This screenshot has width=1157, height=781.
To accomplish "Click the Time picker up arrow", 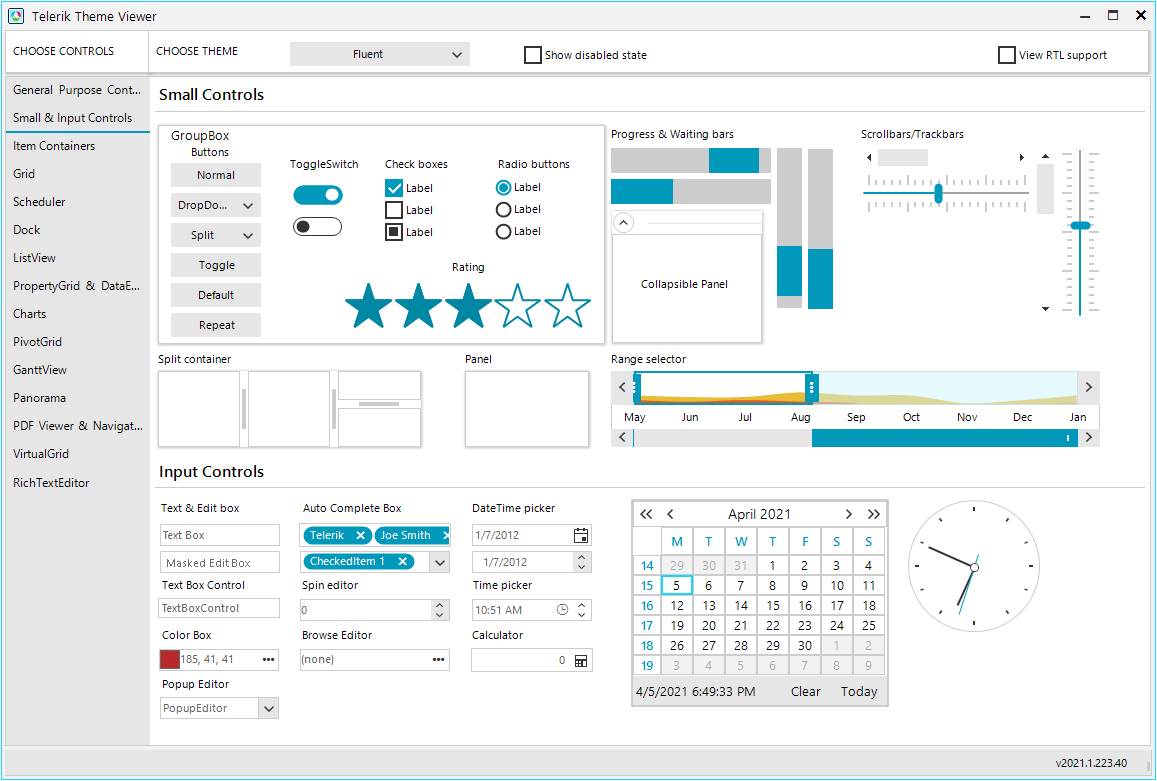I will click(x=581, y=605).
